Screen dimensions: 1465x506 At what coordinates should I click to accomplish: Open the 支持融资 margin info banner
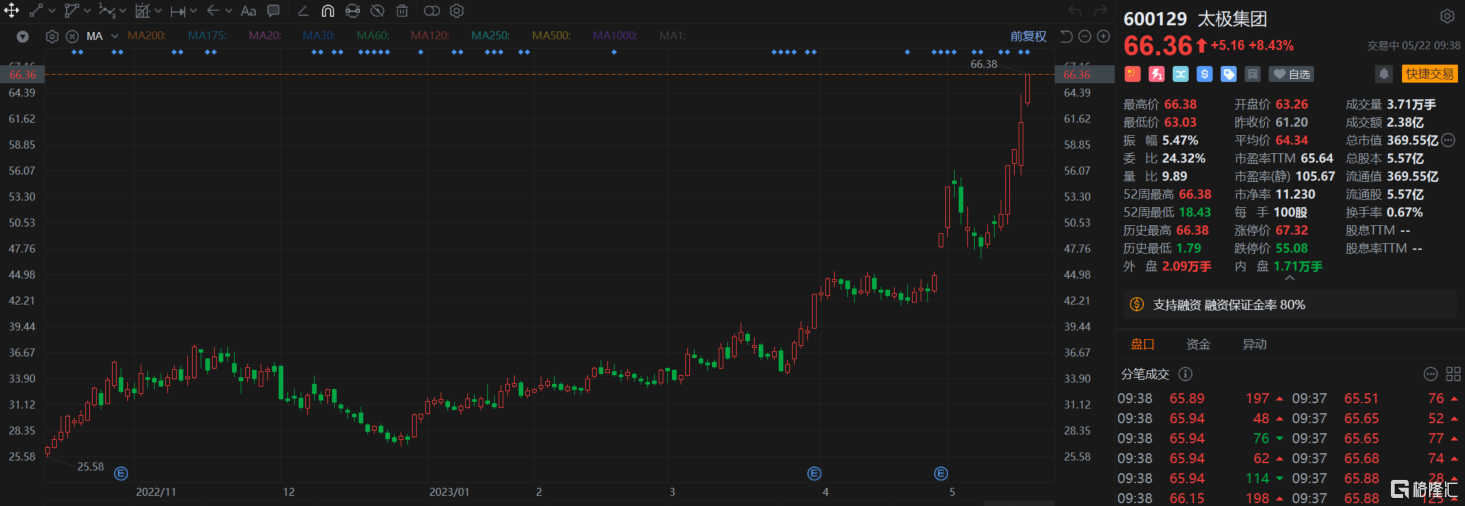point(1290,304)
